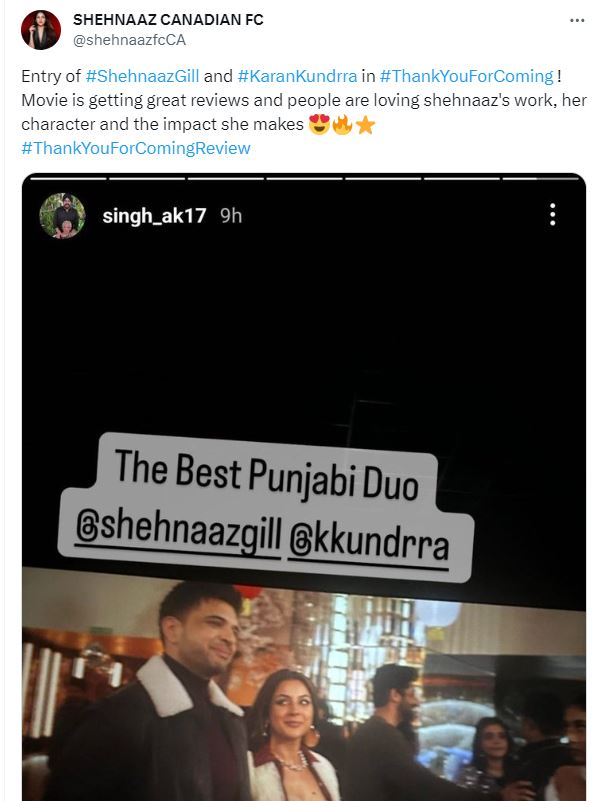Click the singh_ak17 story profile picture
The image size is (597, 801).
point(62,216)
